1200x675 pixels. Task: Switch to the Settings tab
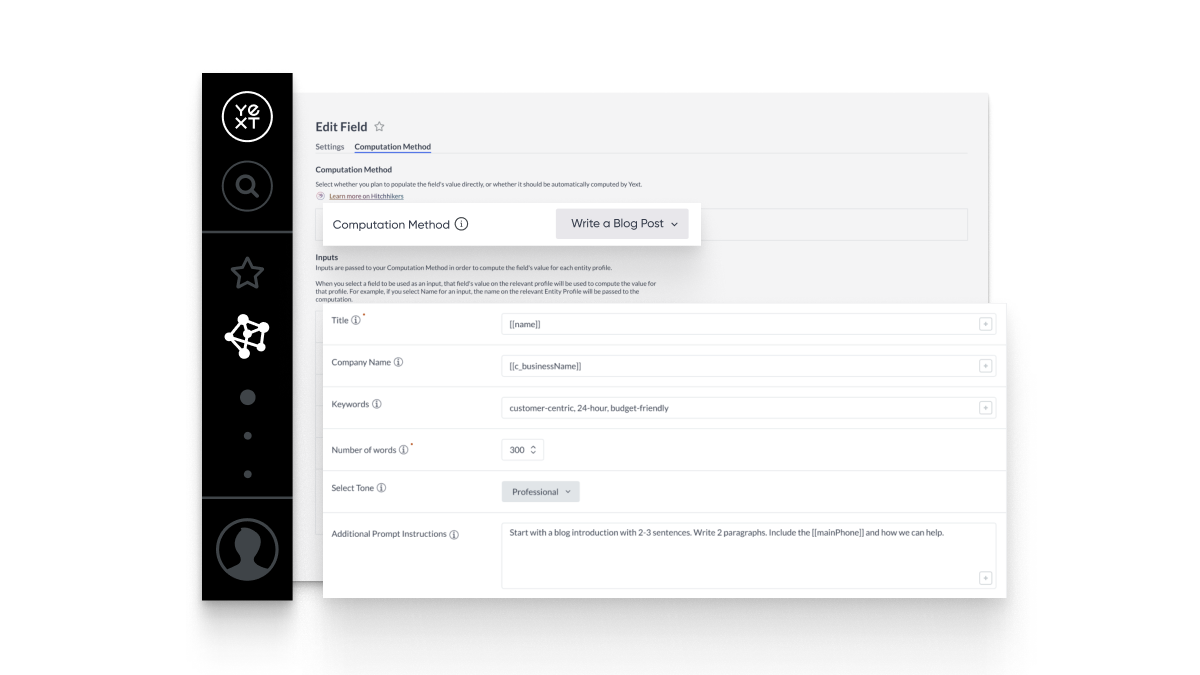[x=329, y=147]
